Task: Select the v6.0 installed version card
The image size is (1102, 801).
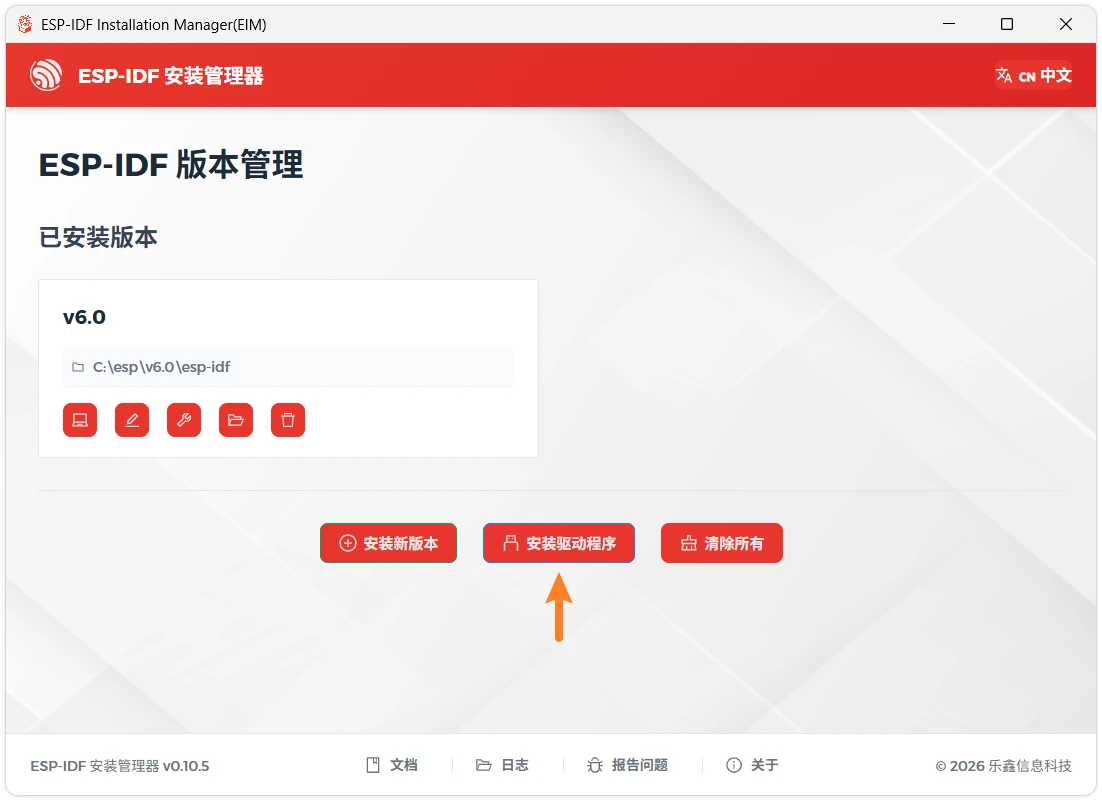Action: click(287, 317)
